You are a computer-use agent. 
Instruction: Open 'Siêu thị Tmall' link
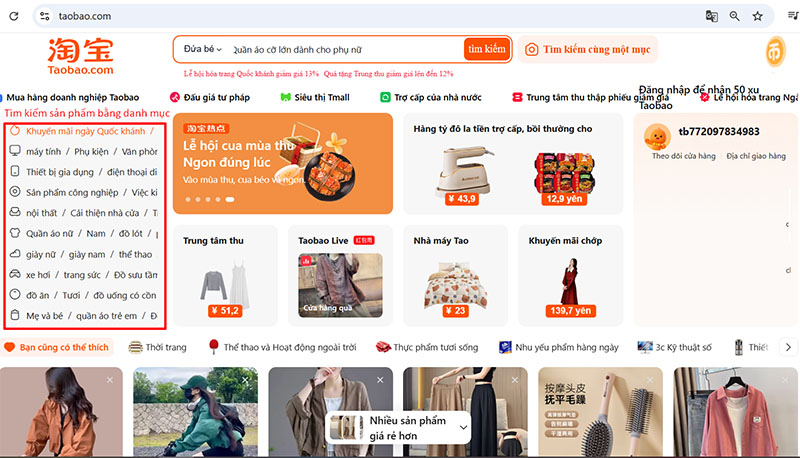coord(315,97)
